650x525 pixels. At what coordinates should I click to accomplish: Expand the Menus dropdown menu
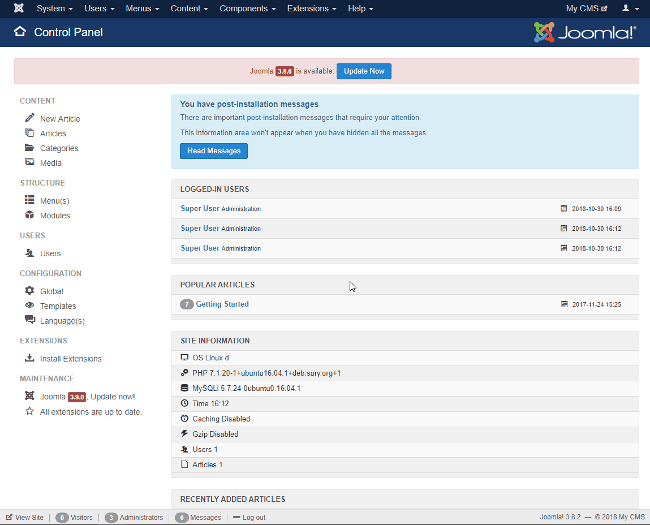pyautogui.click(x=142, y=8)
